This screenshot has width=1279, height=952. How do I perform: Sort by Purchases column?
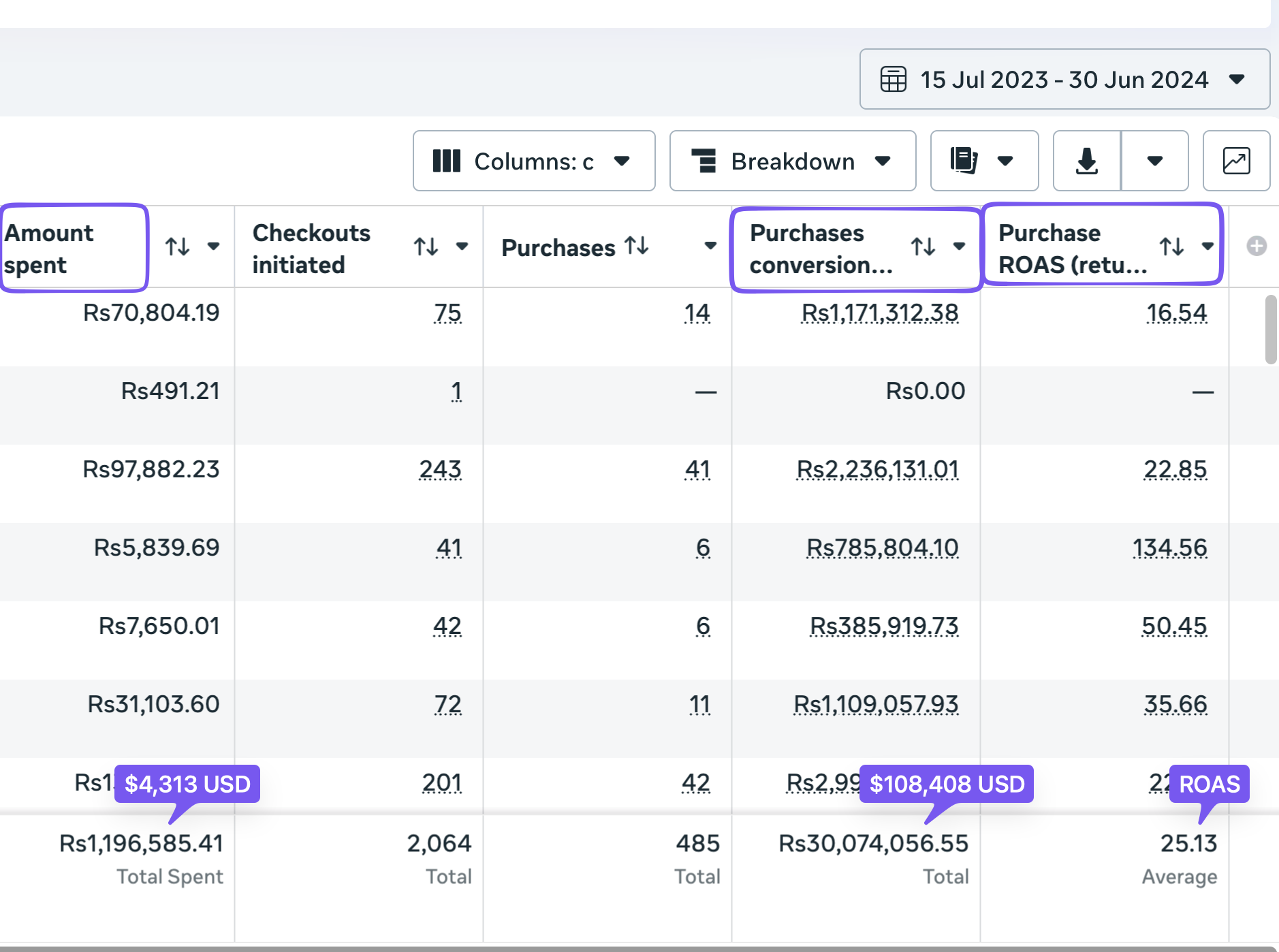pyautogui.click(x=637, y=245)
